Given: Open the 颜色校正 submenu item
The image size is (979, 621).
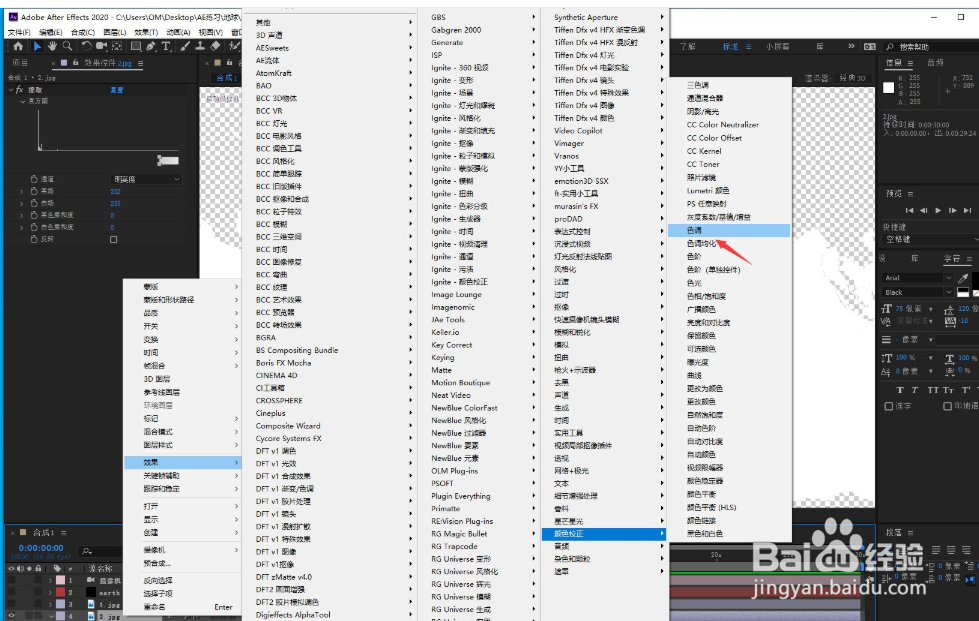Looking at the screenshot, I should tap(604, 534).
